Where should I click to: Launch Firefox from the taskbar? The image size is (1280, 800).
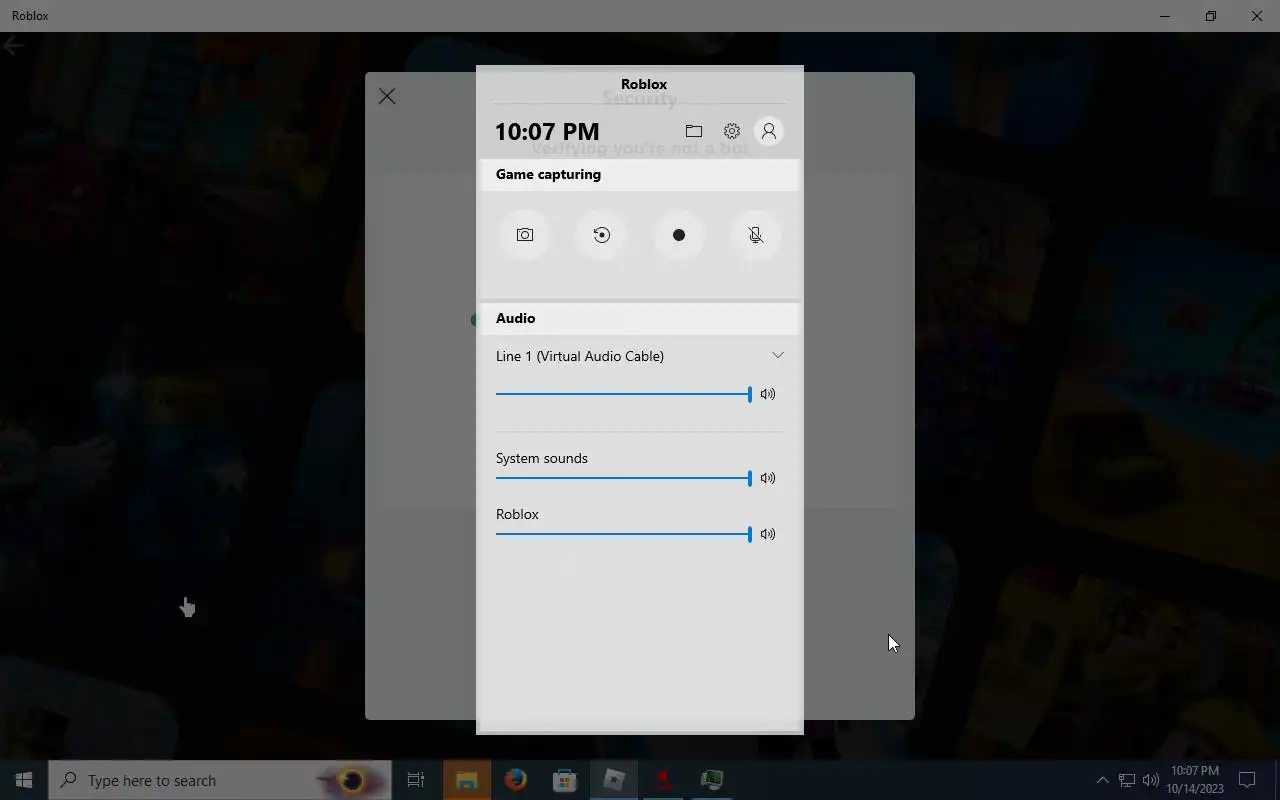(x=516, y=780)
